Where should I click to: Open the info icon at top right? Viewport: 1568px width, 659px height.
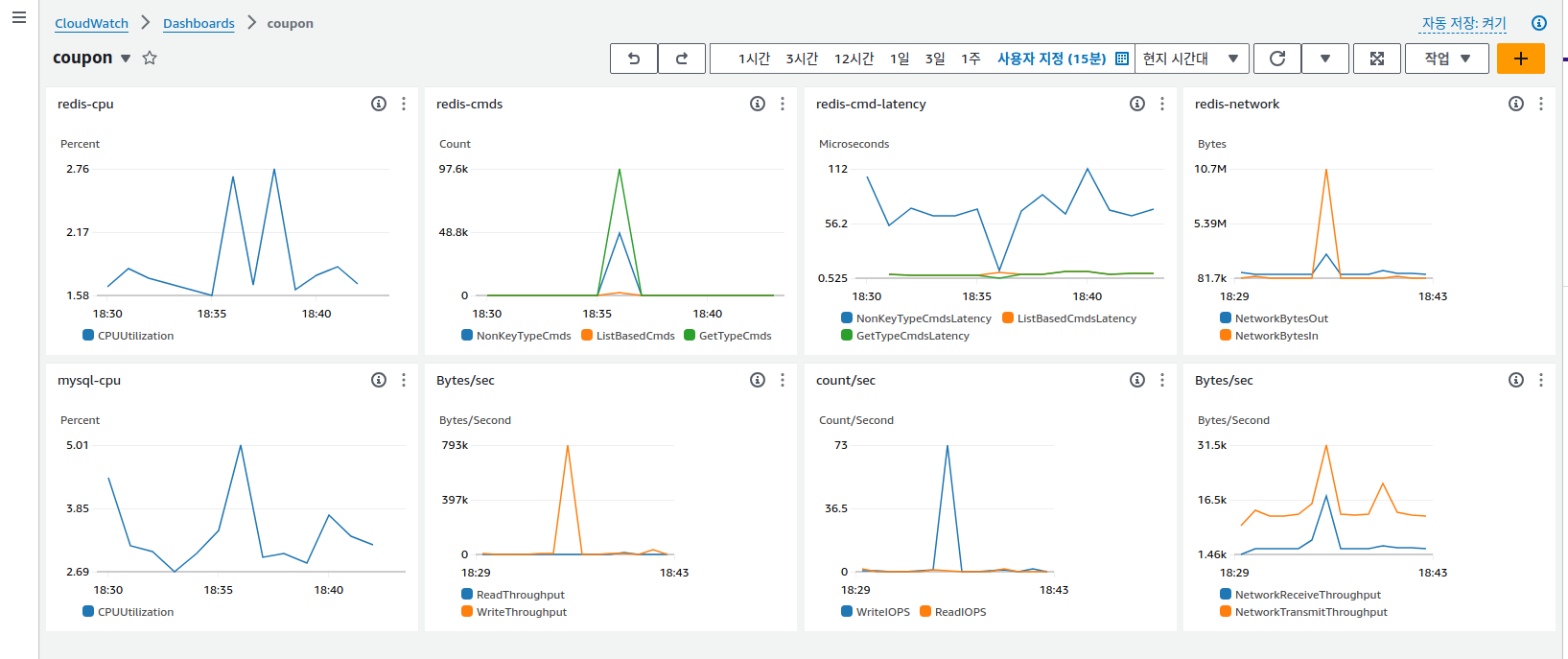[1539, 23]
